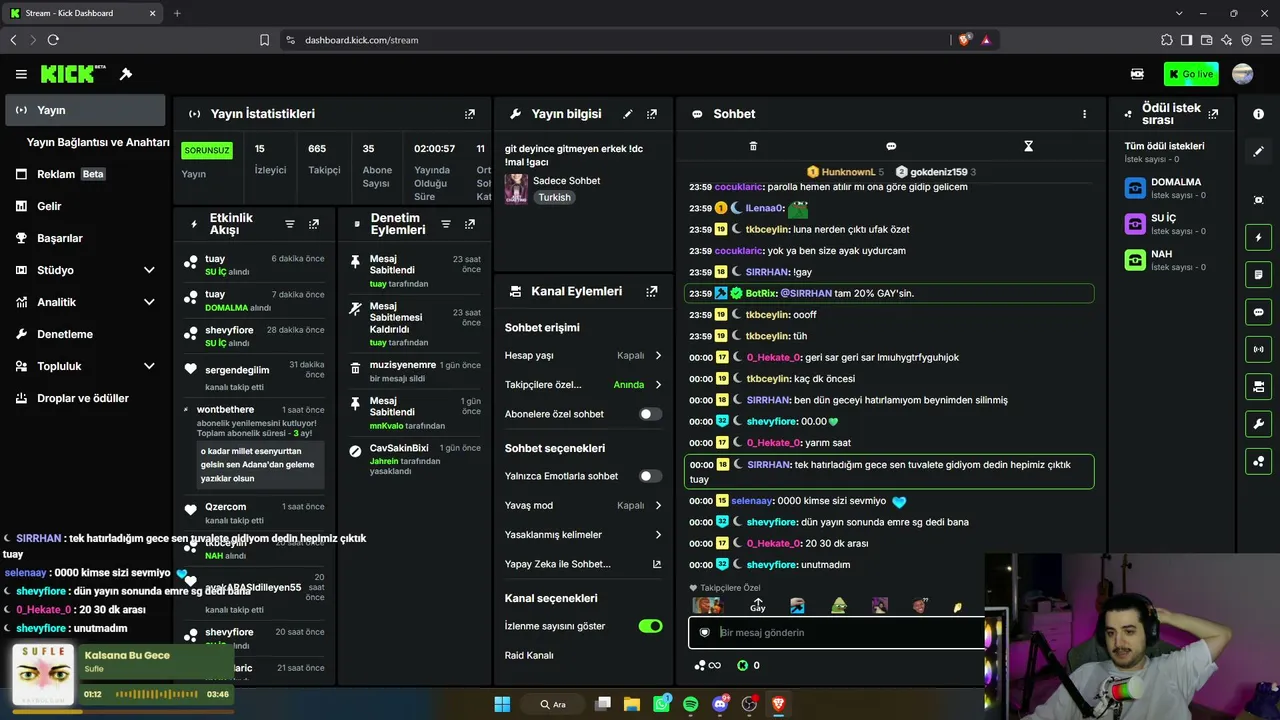The width and height of the screenshot is (1280, 720).
Task: Open Windows Start menu
Action: [x=502, y=704]
